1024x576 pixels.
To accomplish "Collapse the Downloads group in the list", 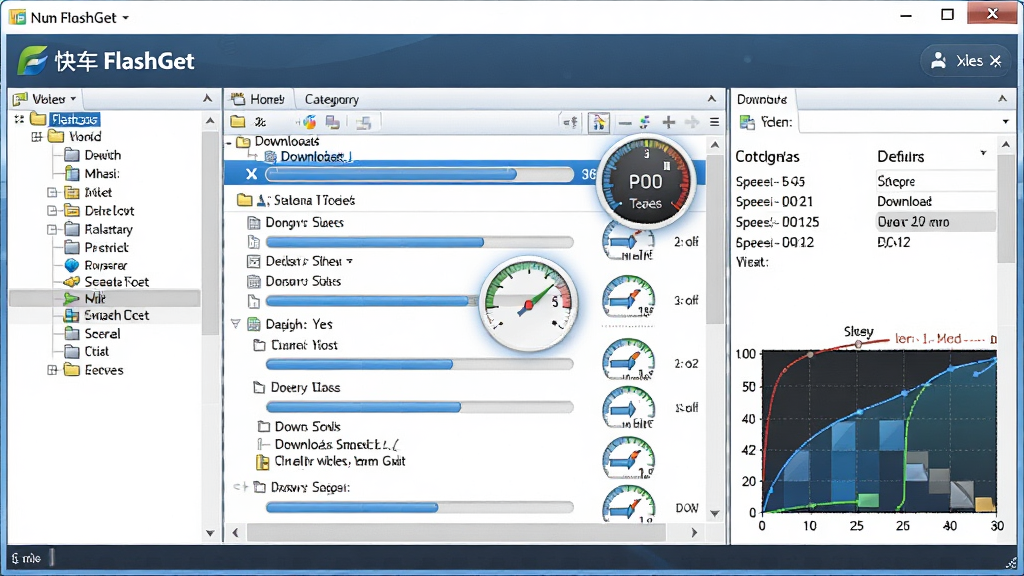I will pos(229,142).
